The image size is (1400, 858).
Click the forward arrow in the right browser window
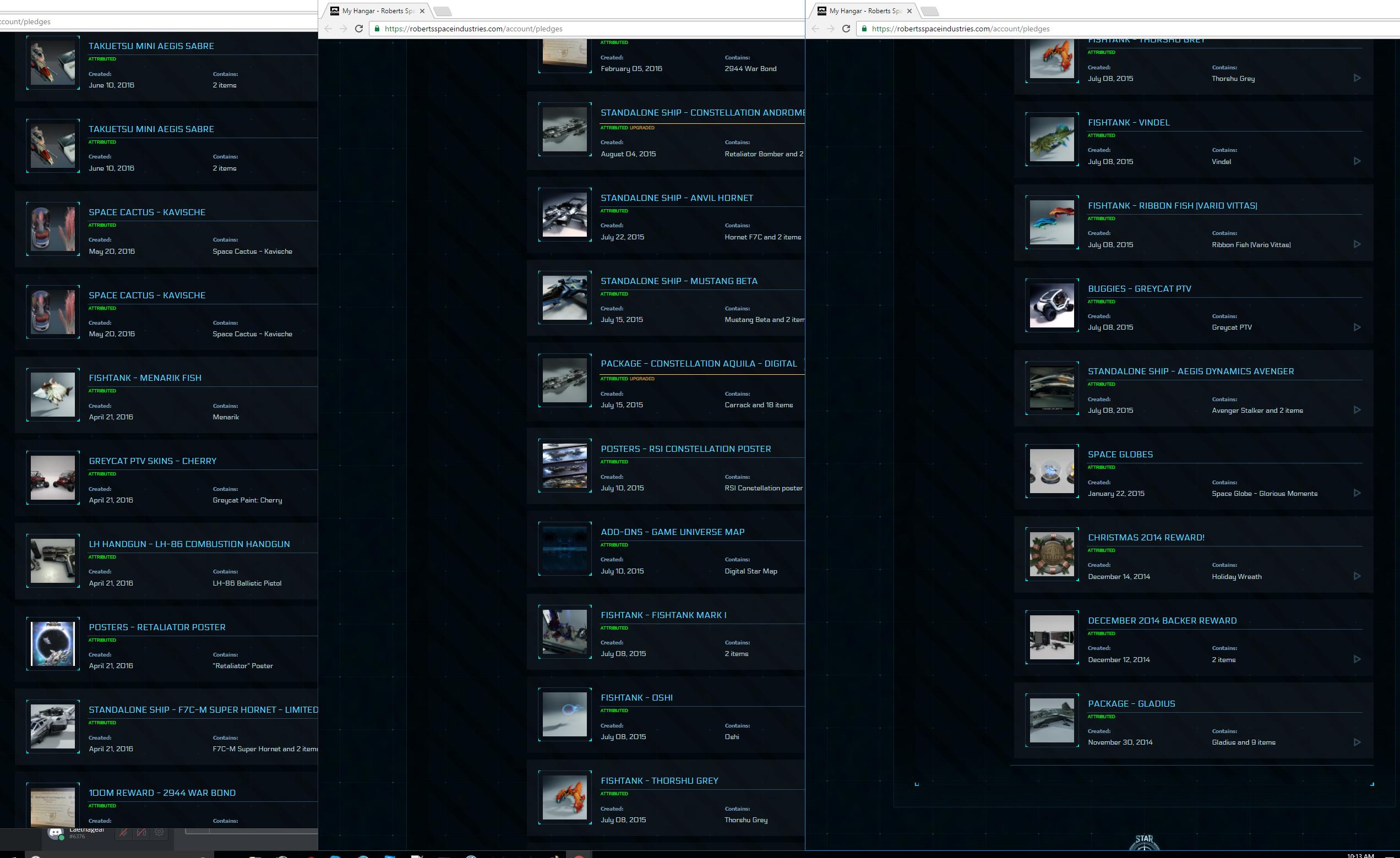[x=831, y=29]
